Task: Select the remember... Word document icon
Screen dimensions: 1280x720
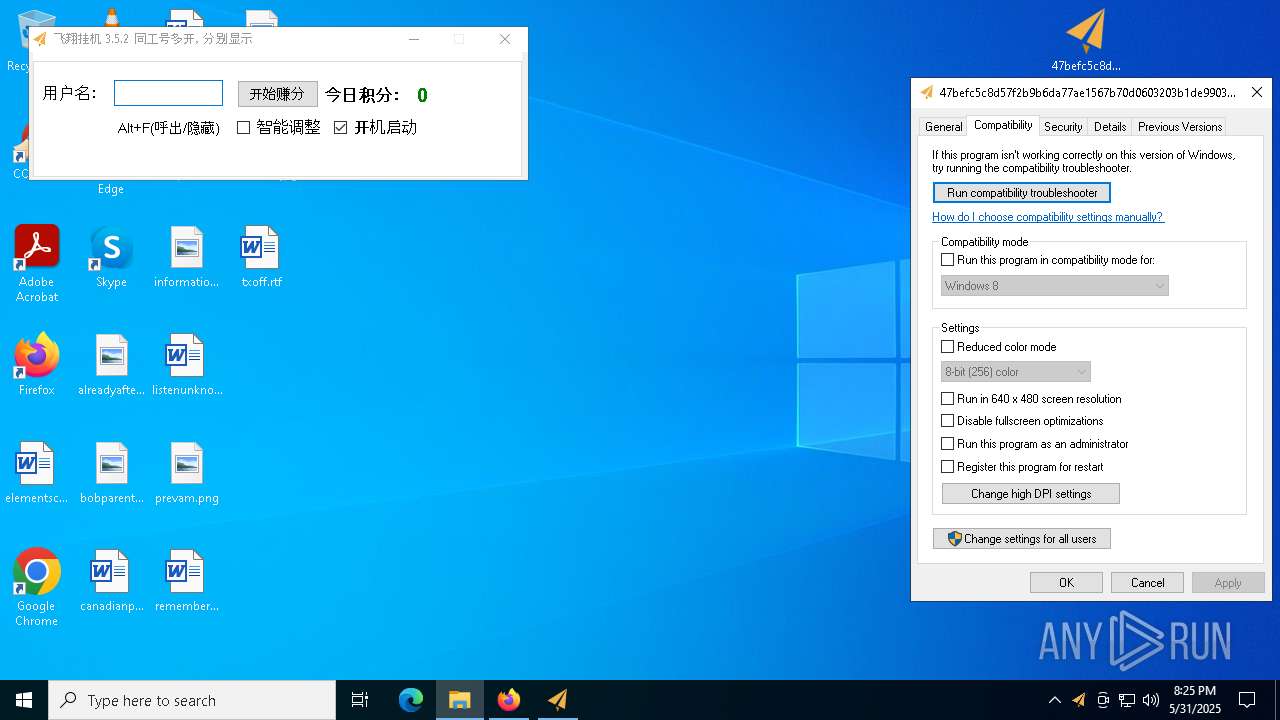Action: pyautogui.click(x=187, y=580)
